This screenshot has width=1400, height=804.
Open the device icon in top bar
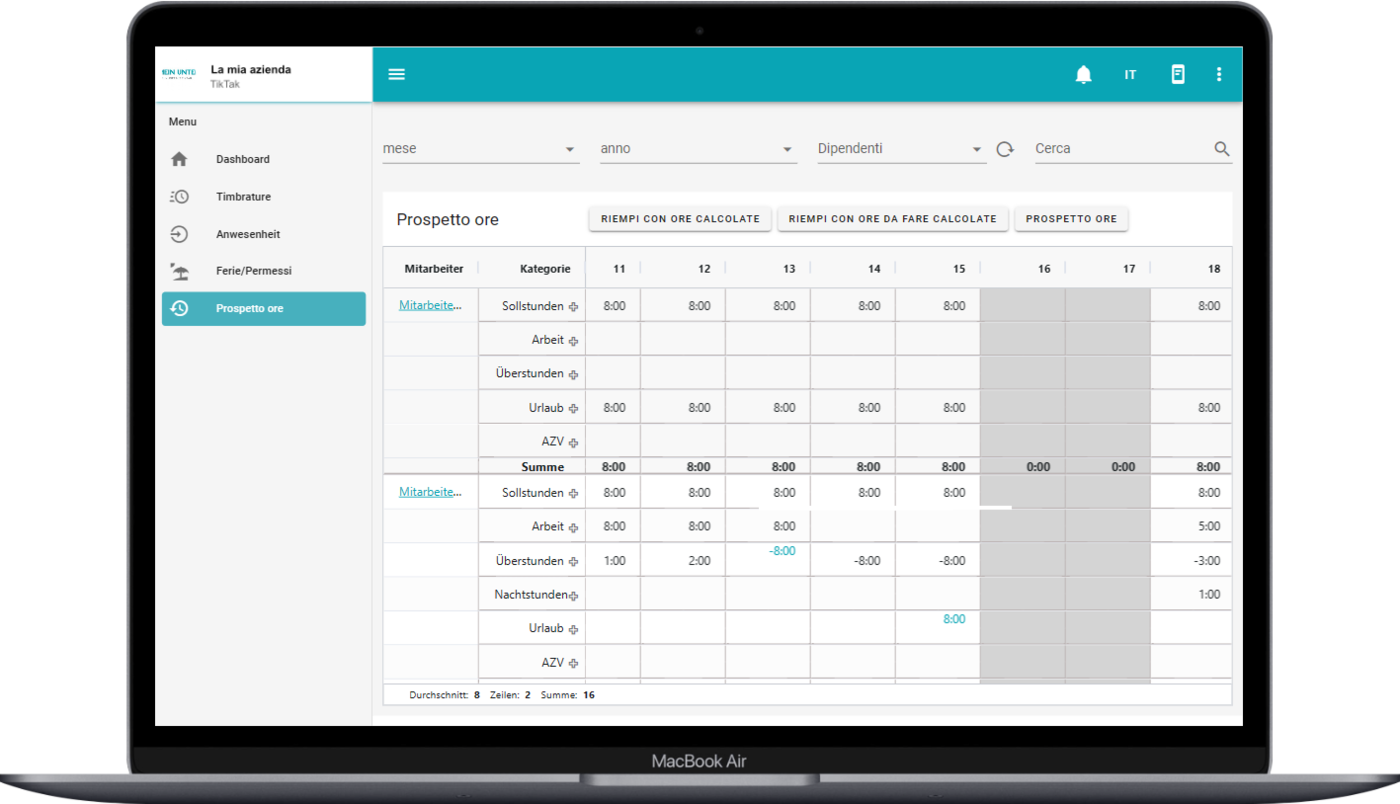pyautogui.click(x=1178, y=74)
